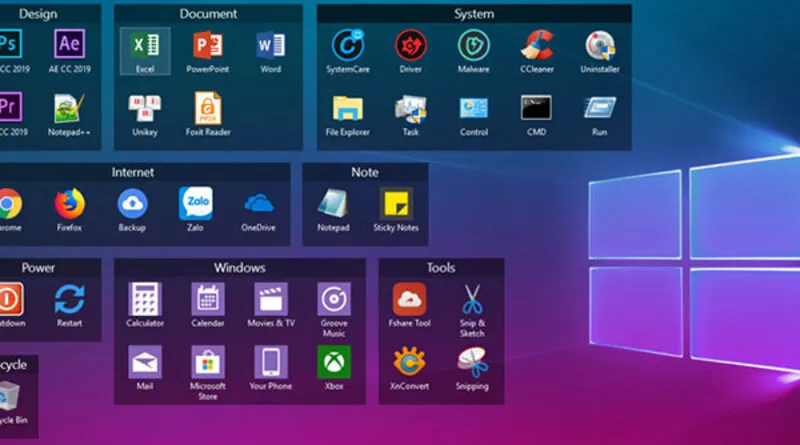The width and height of the screenshot is (800, 445).
Task: Select the System group title bar
Action: click(474, 14)
